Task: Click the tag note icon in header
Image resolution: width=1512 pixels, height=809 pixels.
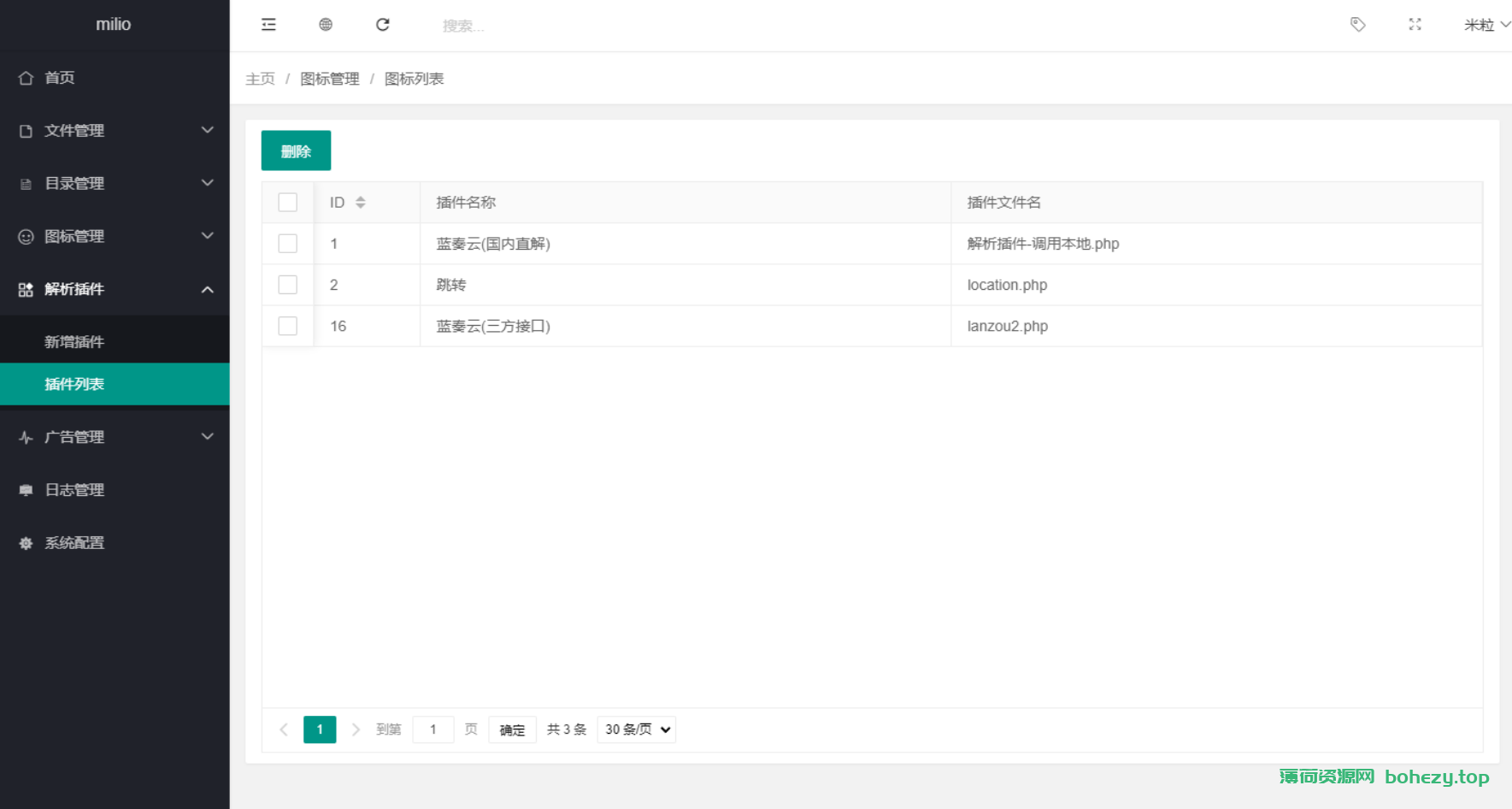Action: point(1357,25)
